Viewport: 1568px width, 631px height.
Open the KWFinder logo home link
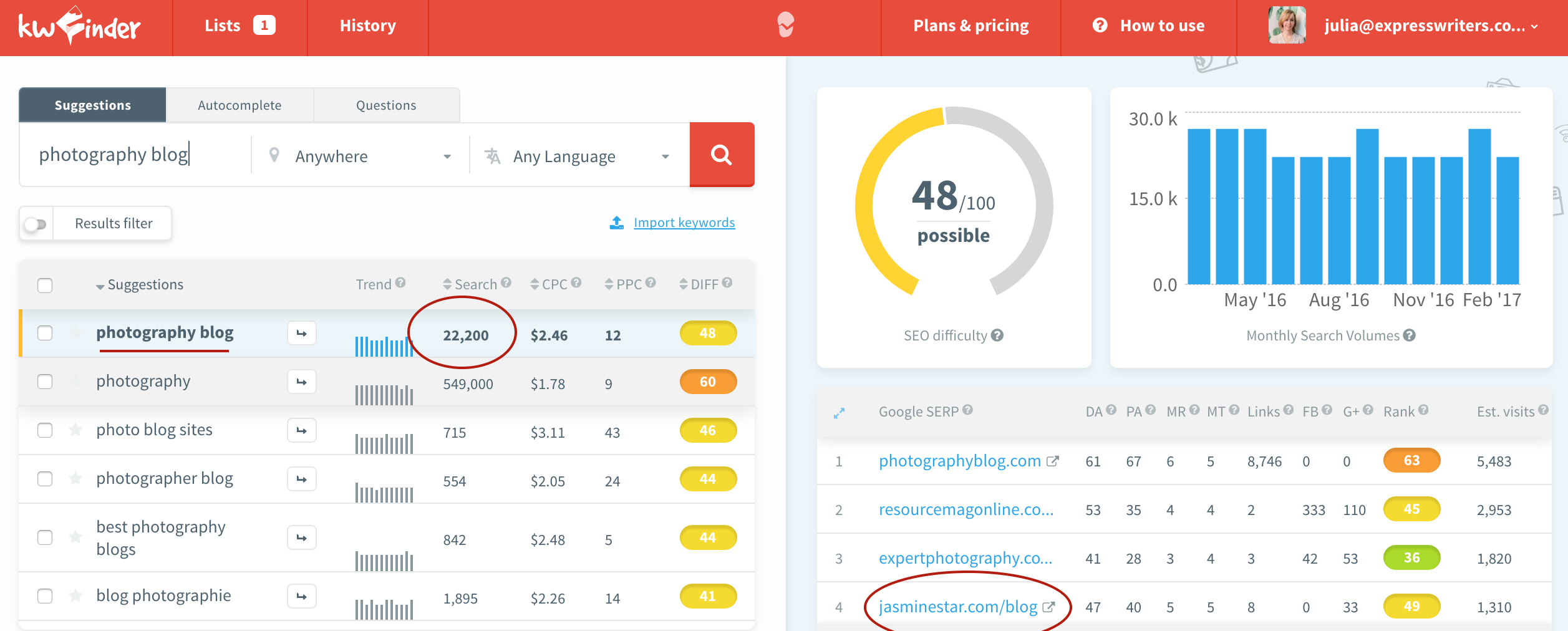click(x=80, y=26)
